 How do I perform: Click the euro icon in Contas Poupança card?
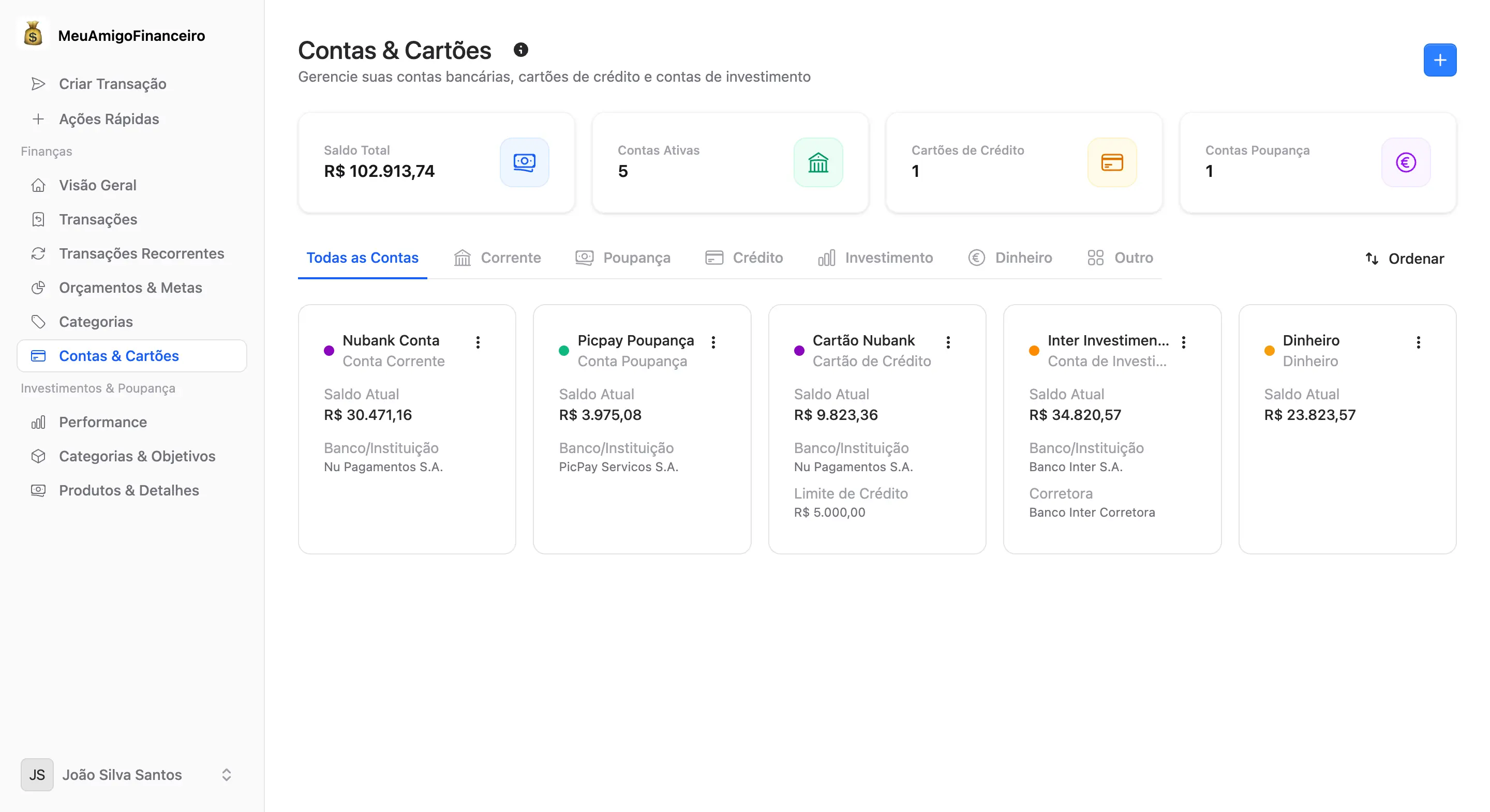(1406, 162)
